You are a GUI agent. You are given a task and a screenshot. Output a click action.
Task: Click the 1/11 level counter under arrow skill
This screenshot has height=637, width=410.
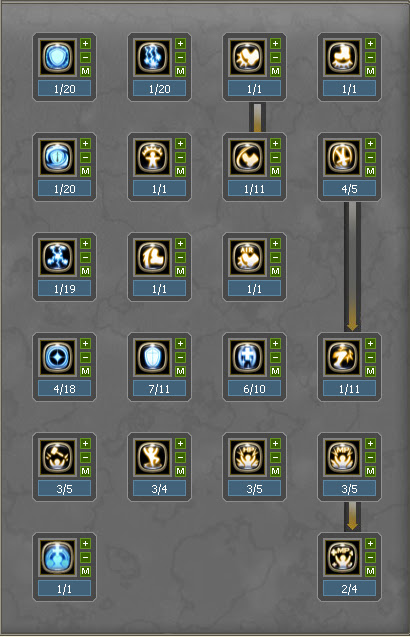(x=349, y=389)
